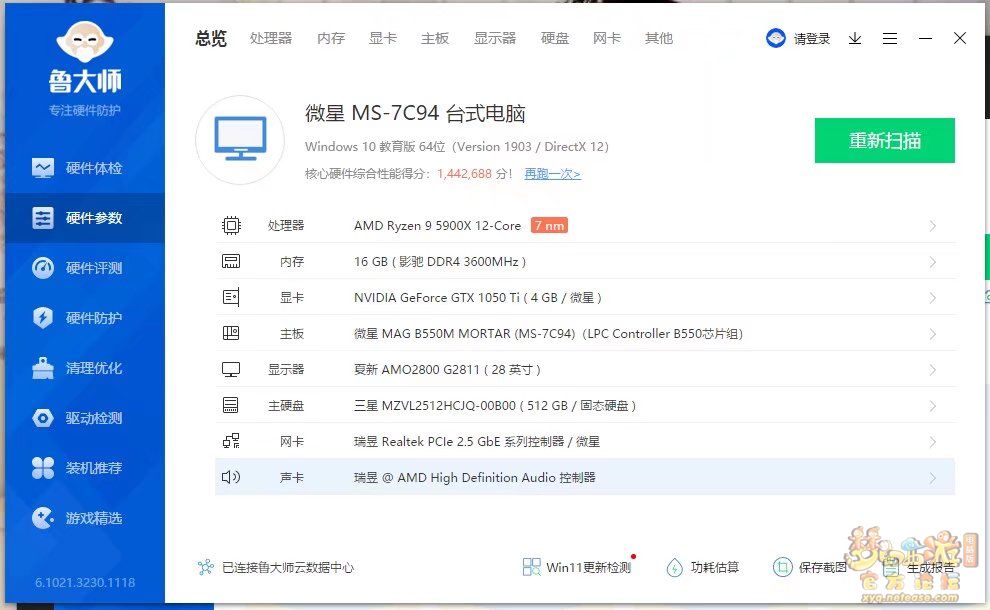The height and width of the screenshot is (610, 990).
Task: Click the download arrow icon in title bar
Action: 855,39
